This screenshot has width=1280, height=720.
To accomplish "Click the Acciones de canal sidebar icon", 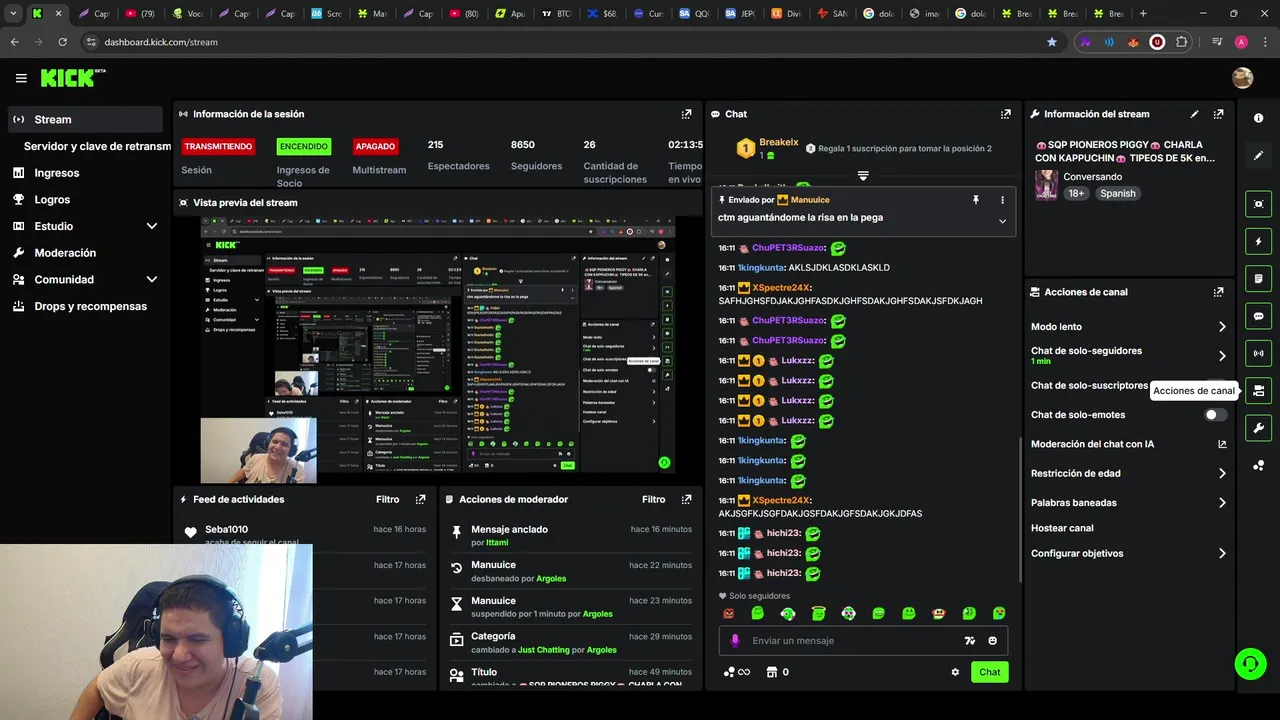I will pyautogui.click(x=1258, y=391).
